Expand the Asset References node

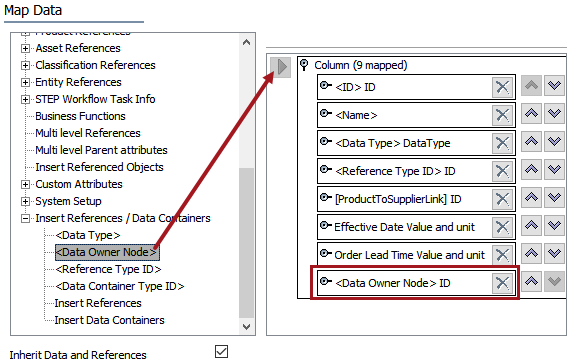25,48
